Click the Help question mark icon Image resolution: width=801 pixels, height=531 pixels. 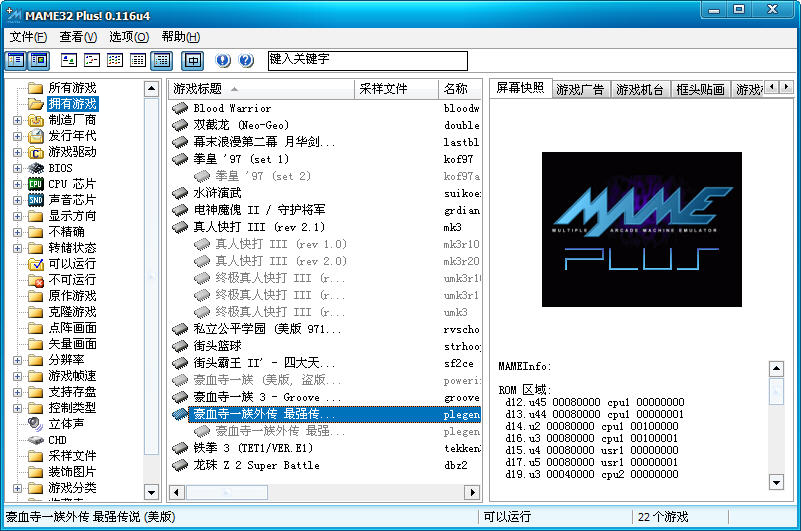coord(246,61)
